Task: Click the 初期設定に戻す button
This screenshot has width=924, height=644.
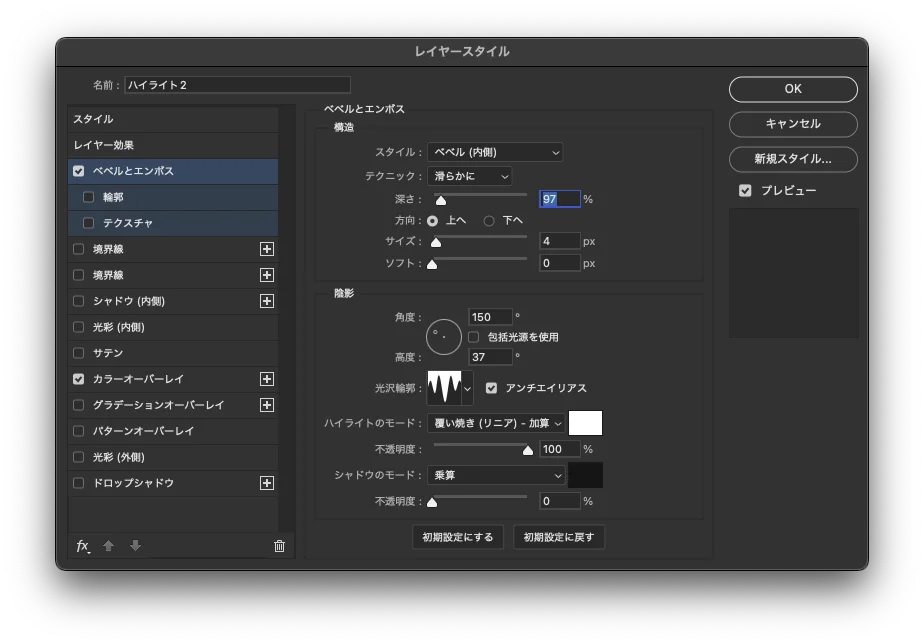Action: [x=559, y=537]
